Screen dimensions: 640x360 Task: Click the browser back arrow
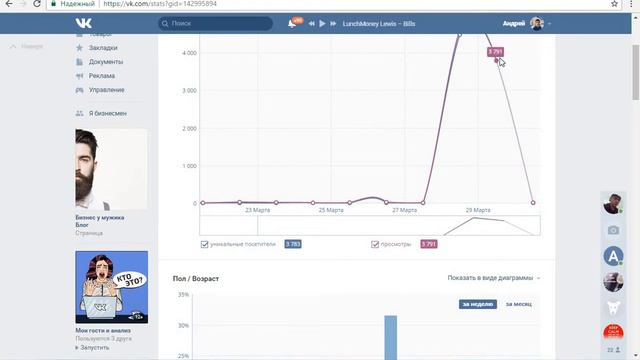coord(9,4)
